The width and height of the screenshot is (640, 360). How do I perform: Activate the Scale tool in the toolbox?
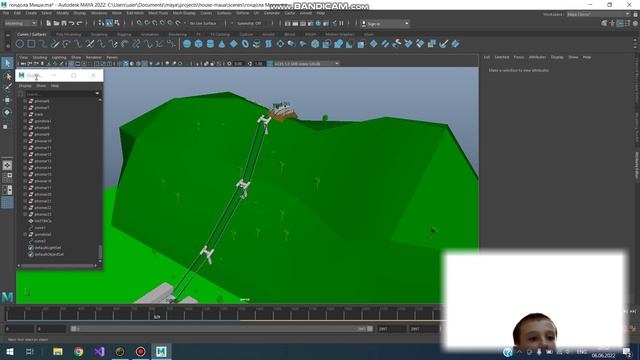click(6, 127)
